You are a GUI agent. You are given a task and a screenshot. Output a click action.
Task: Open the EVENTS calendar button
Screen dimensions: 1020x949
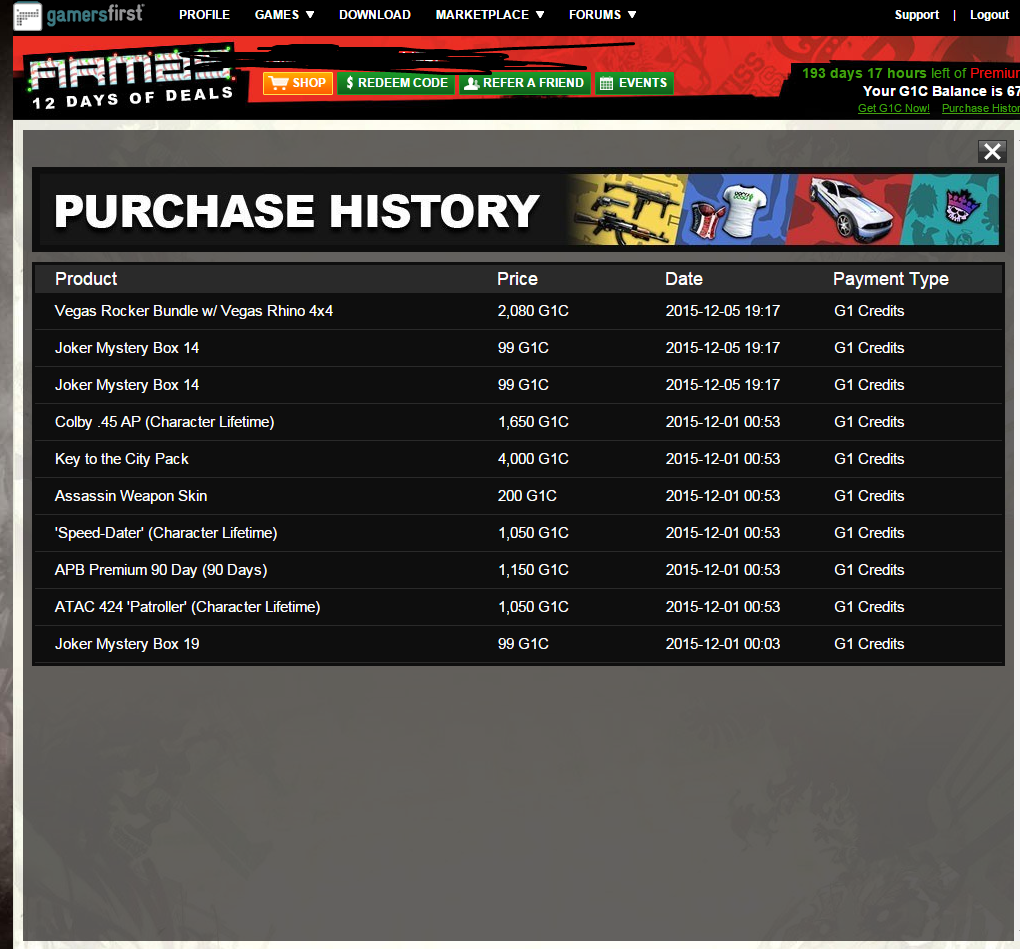(x=634, y=83)
